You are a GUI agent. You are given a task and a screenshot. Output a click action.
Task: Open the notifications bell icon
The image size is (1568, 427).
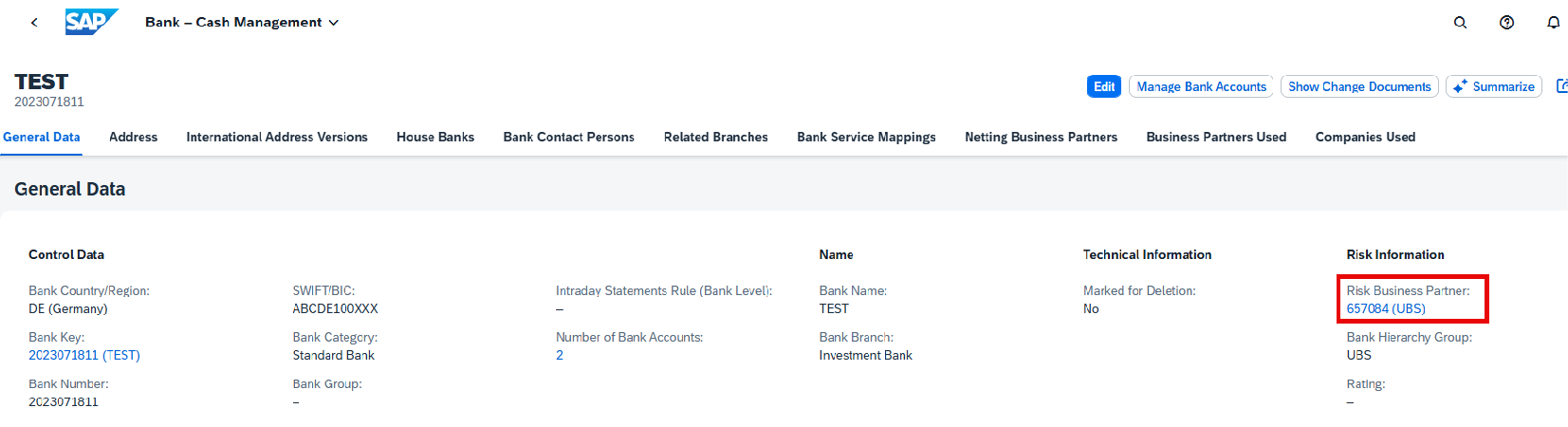pos(1553,22)
